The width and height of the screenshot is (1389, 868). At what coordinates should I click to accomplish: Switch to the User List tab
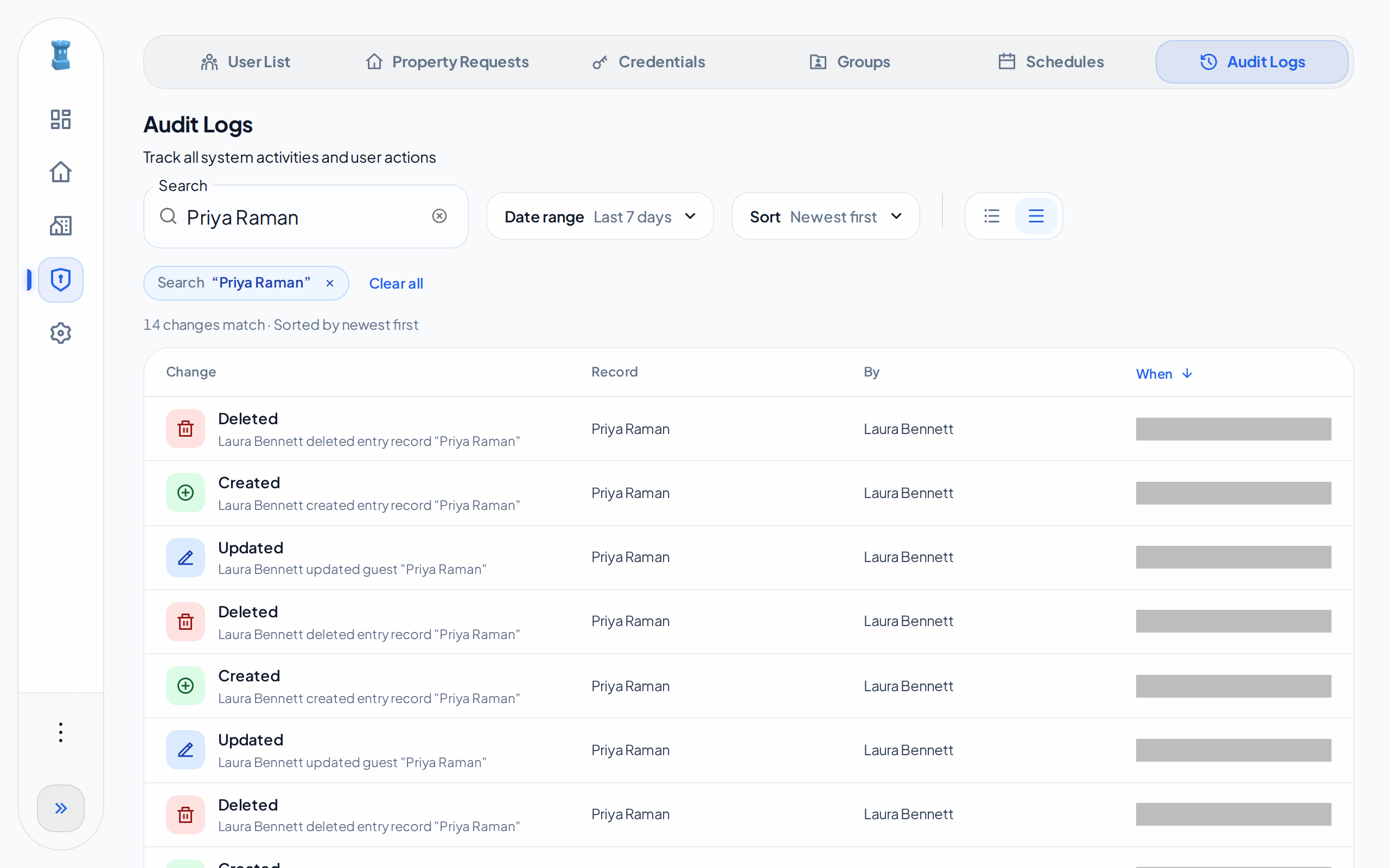tap(245, 61)
